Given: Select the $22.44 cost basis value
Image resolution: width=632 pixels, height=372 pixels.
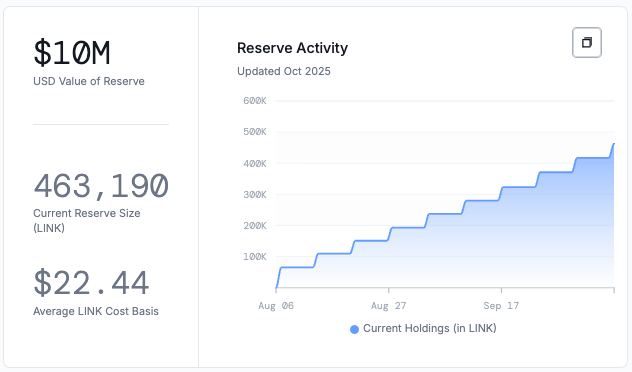Looking at the screenshot, I should [x=91, y=283].
